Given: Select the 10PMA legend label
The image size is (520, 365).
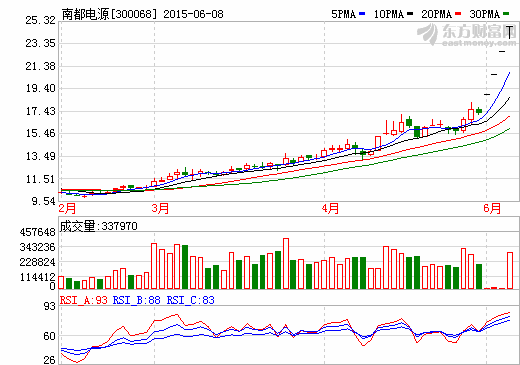Looking at the screenshot, I should pos(388,14).
